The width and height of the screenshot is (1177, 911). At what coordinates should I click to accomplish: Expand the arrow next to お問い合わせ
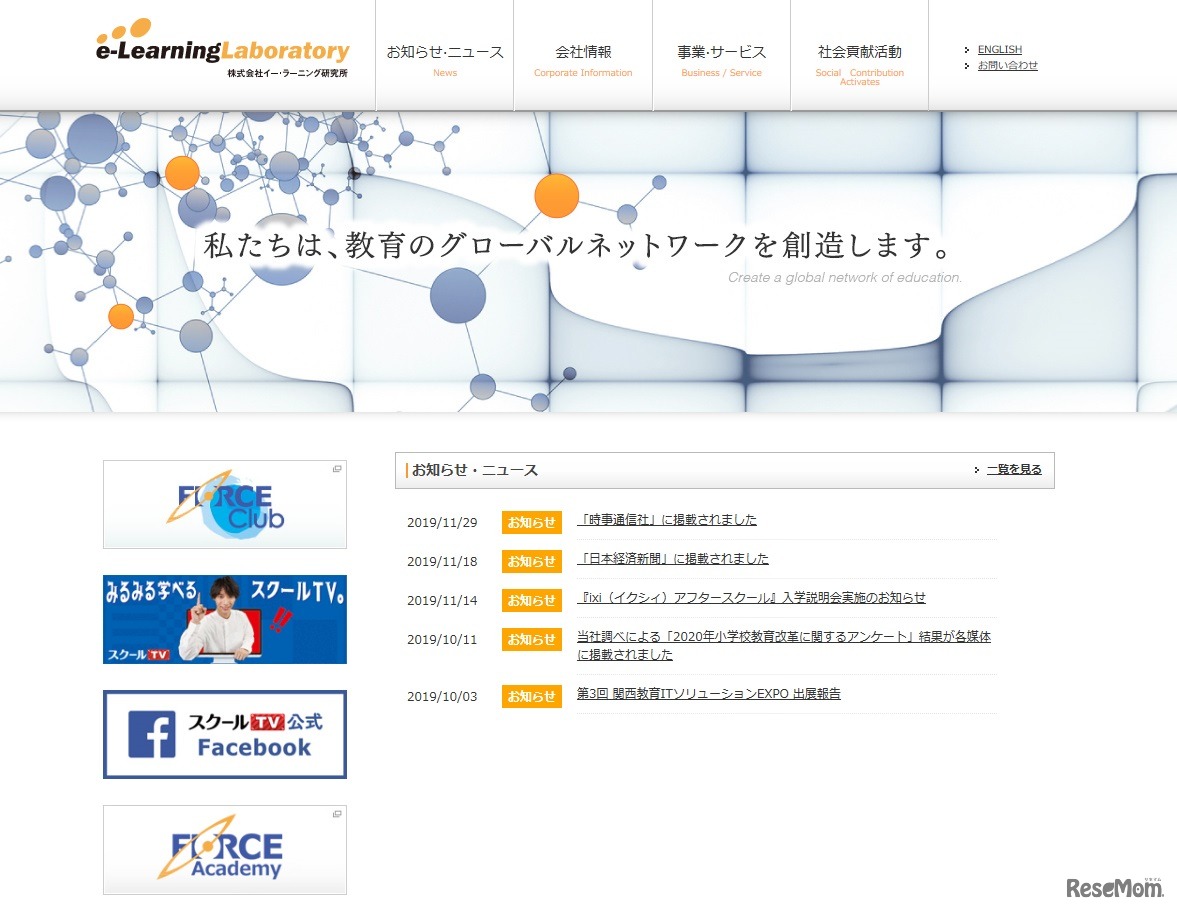coord(965,65)
